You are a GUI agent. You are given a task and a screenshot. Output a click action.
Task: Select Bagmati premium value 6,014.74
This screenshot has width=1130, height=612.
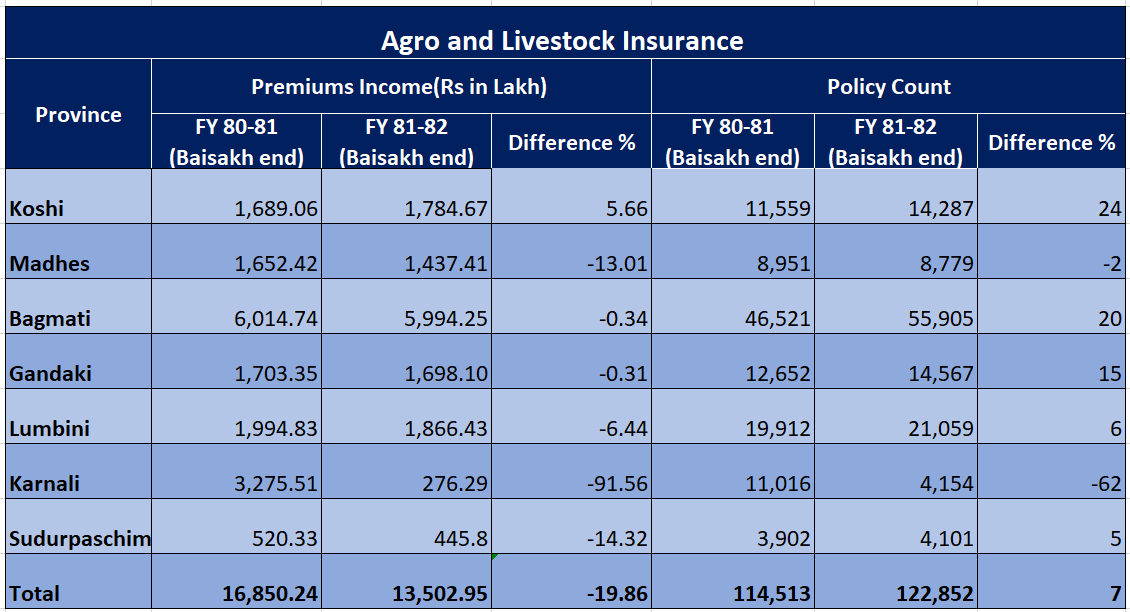(x=237, y=319)
